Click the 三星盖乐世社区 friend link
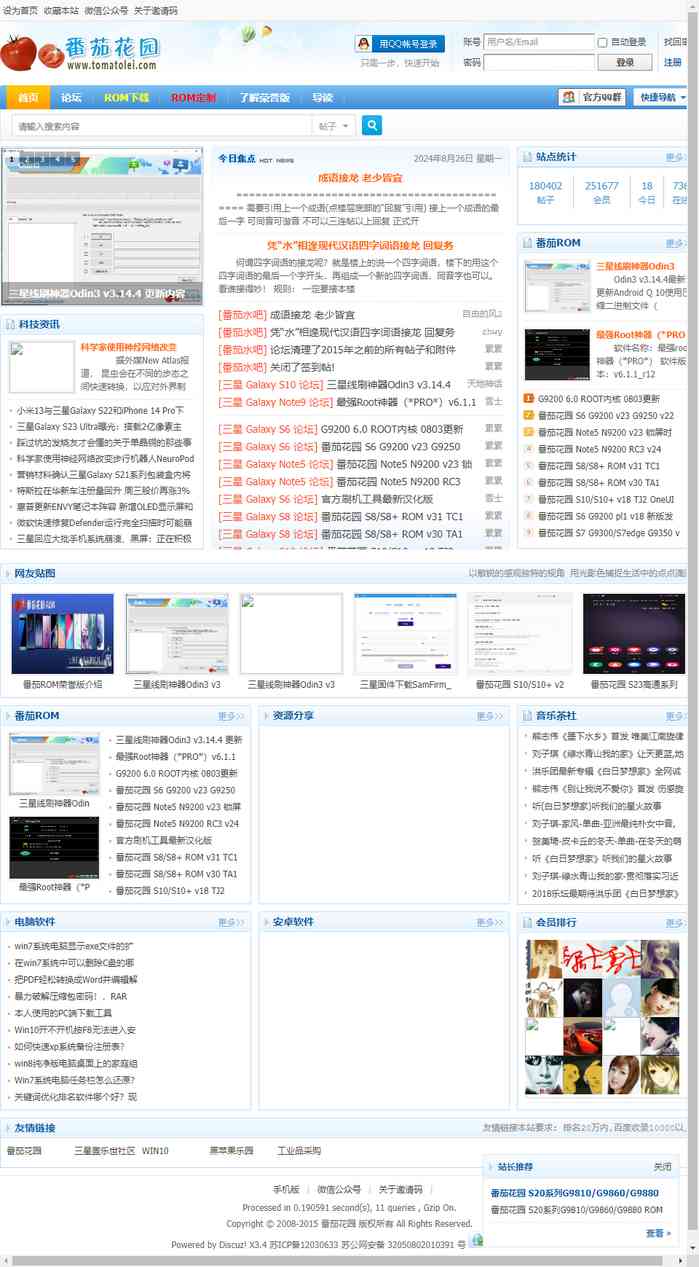Screen dimensions: 699x1267 click(x=104, y=1151)
